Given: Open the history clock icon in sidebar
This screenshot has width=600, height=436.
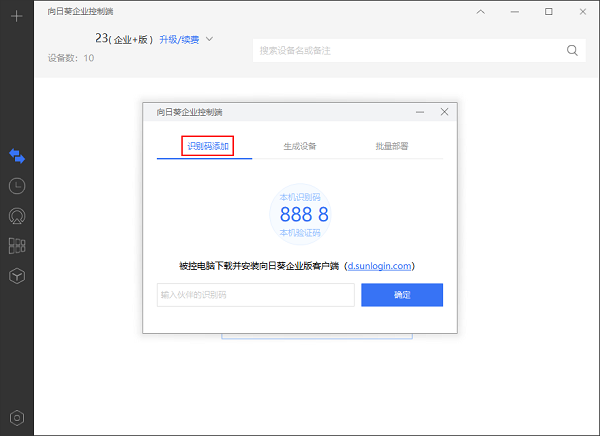Looking at the screenshot, I should click(17, 186).
